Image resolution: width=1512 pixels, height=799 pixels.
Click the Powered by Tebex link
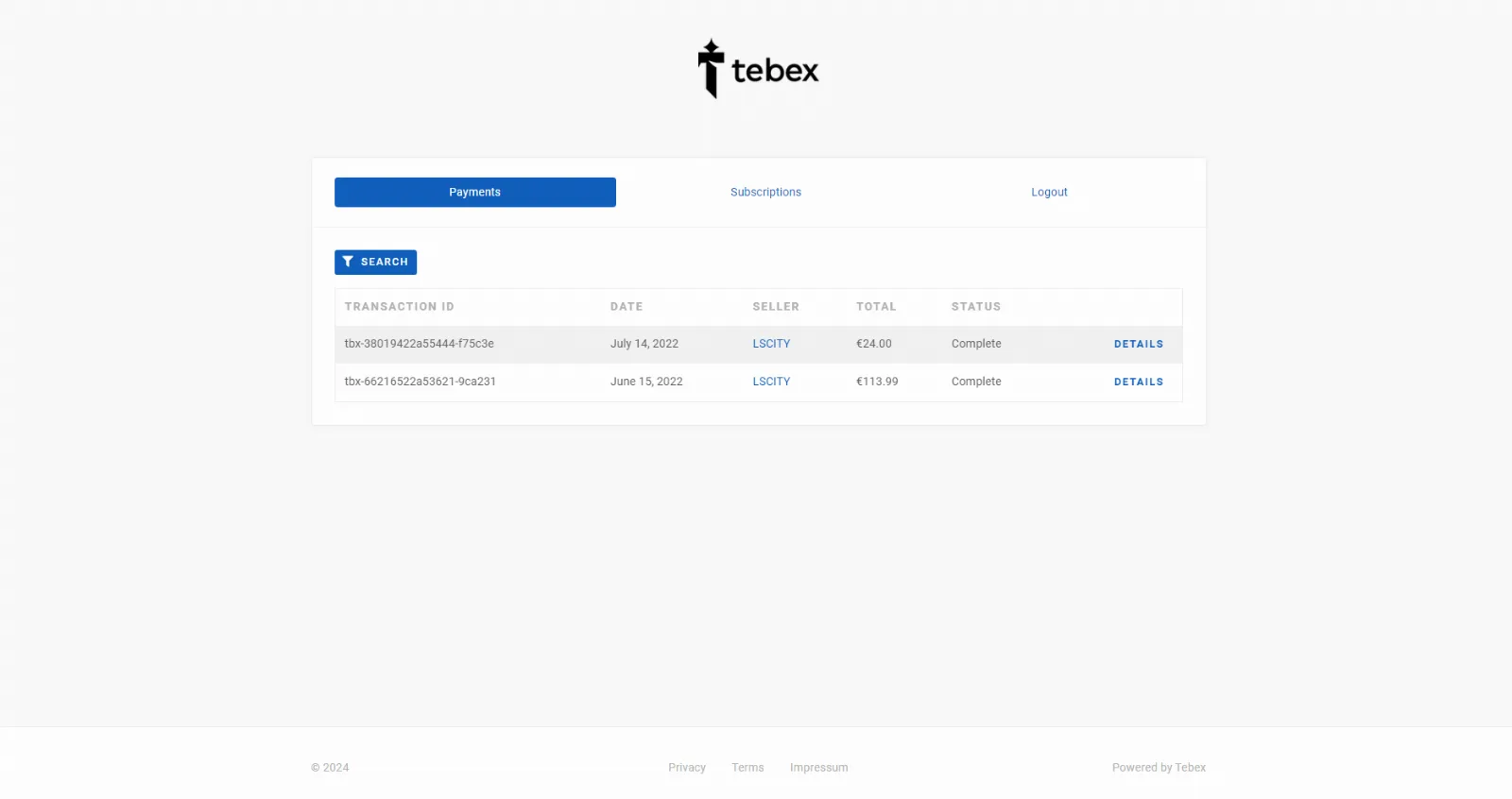pyautogui.click(x=1159, y=768)
